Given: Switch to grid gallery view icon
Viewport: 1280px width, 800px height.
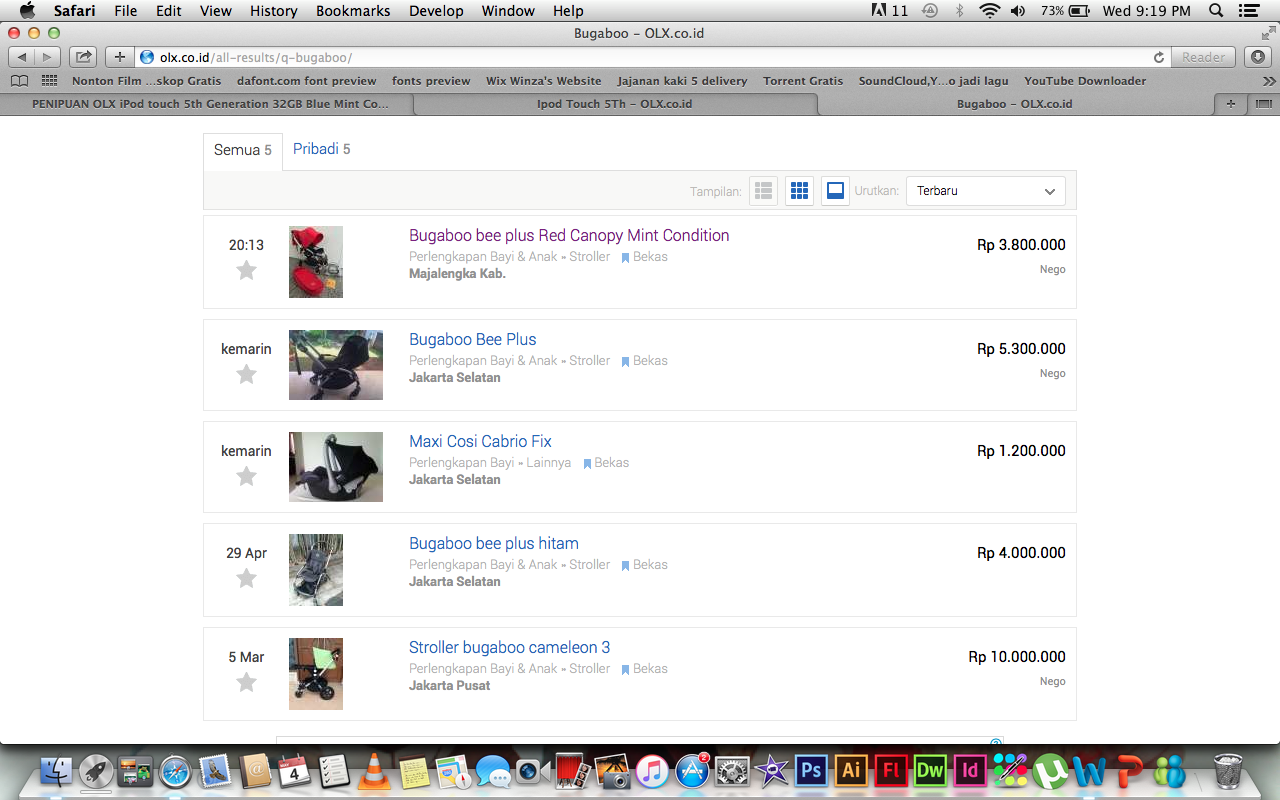Looking at the screenshot, I should pyautogui.click(x=799, y=191).
